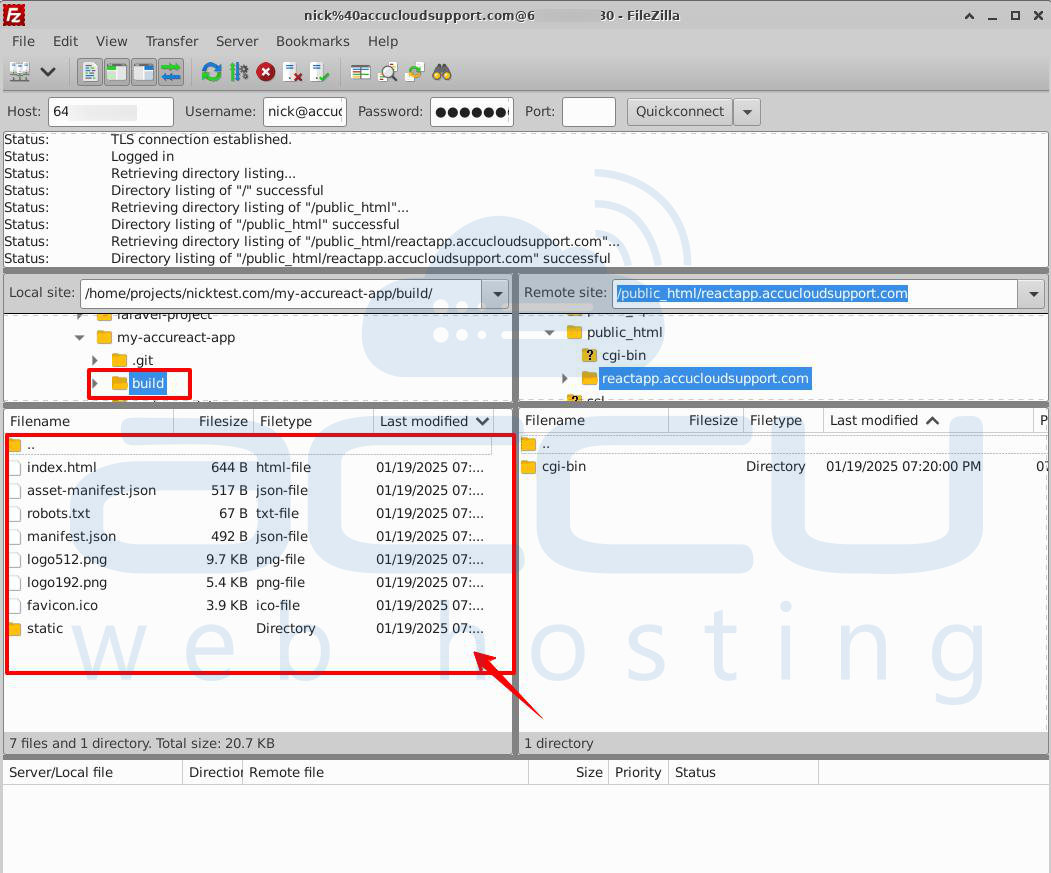Open the Server menu

pyautogui.click(x=237, y=42)
